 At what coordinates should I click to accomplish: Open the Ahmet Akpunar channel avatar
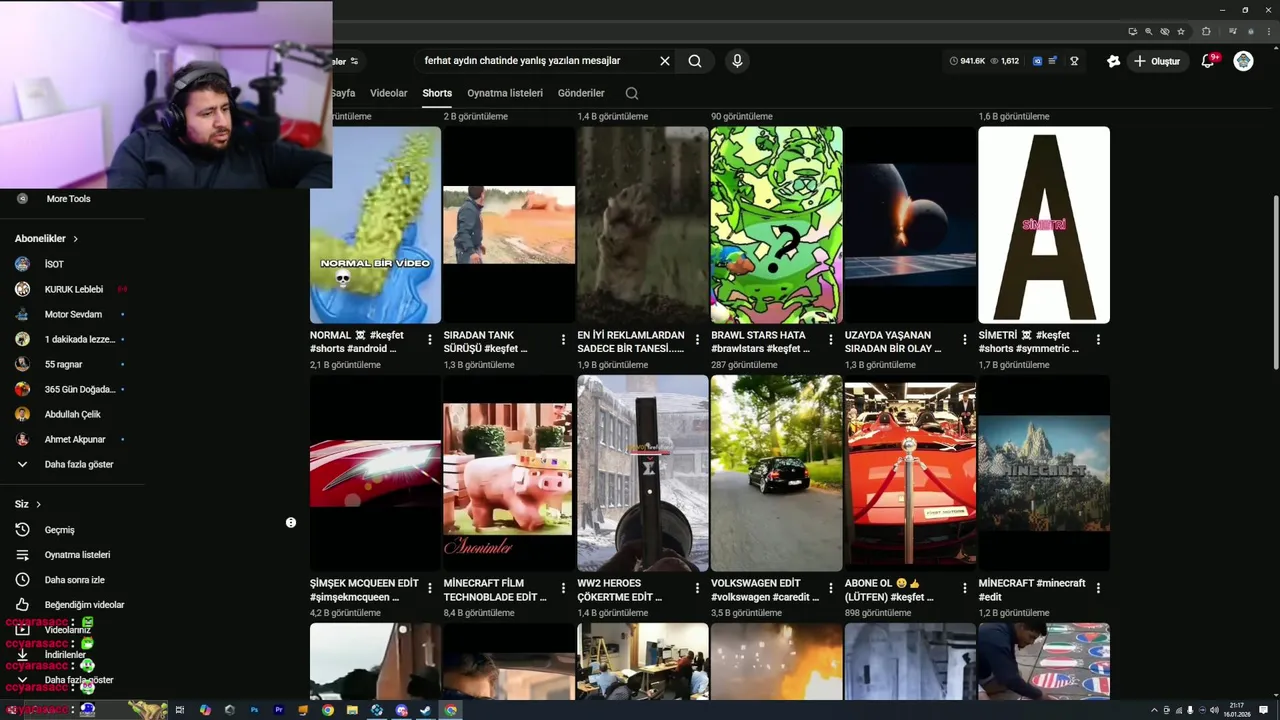[x=22, y=439]
